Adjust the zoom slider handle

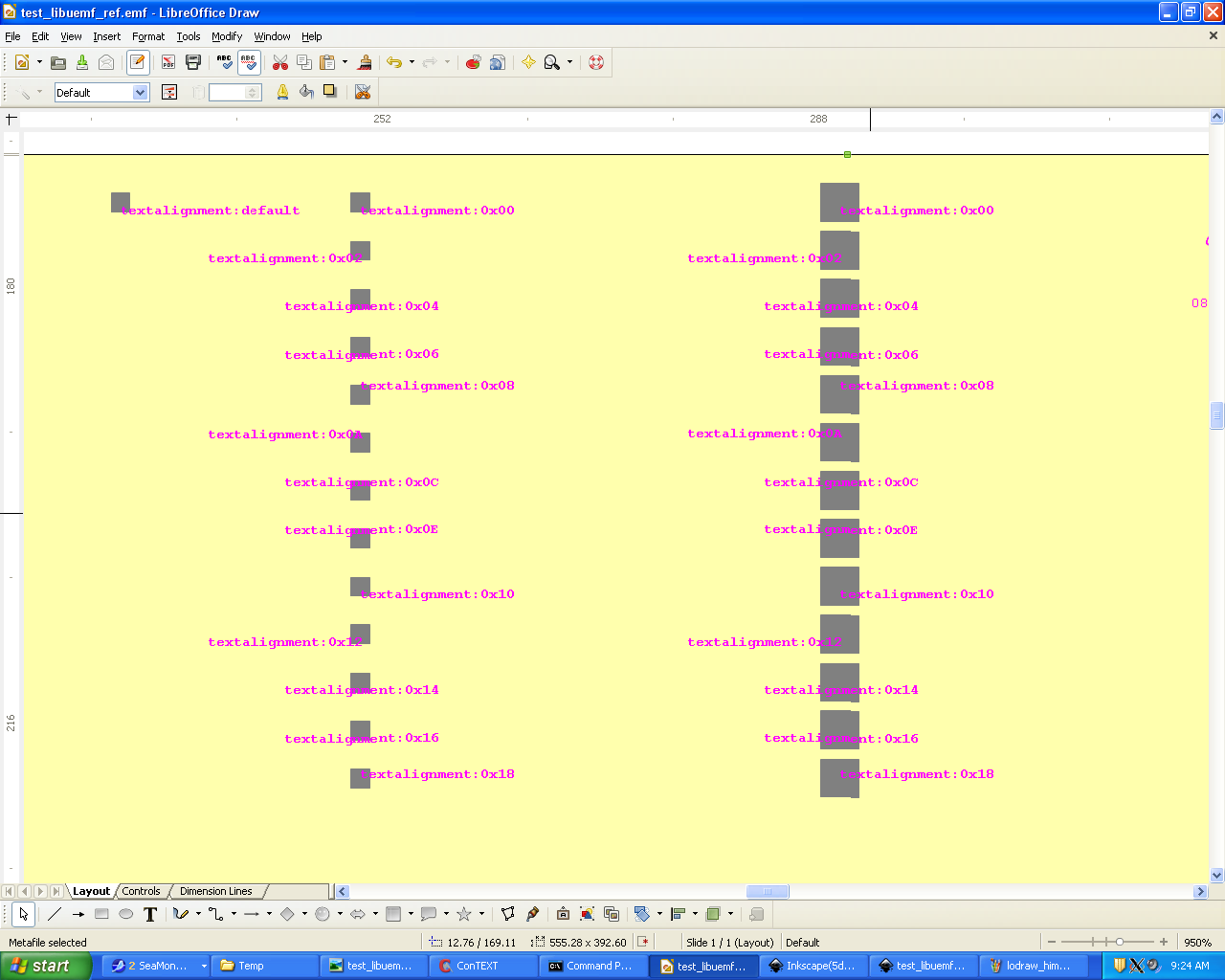(1120, 942)
